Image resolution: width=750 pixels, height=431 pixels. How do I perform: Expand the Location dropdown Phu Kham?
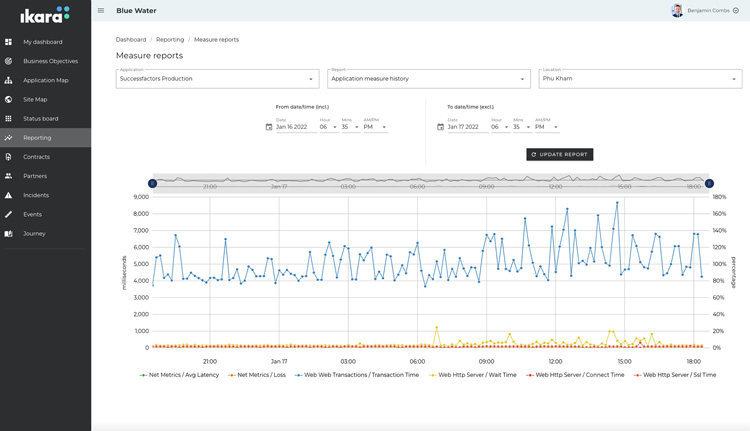point(639,79)
